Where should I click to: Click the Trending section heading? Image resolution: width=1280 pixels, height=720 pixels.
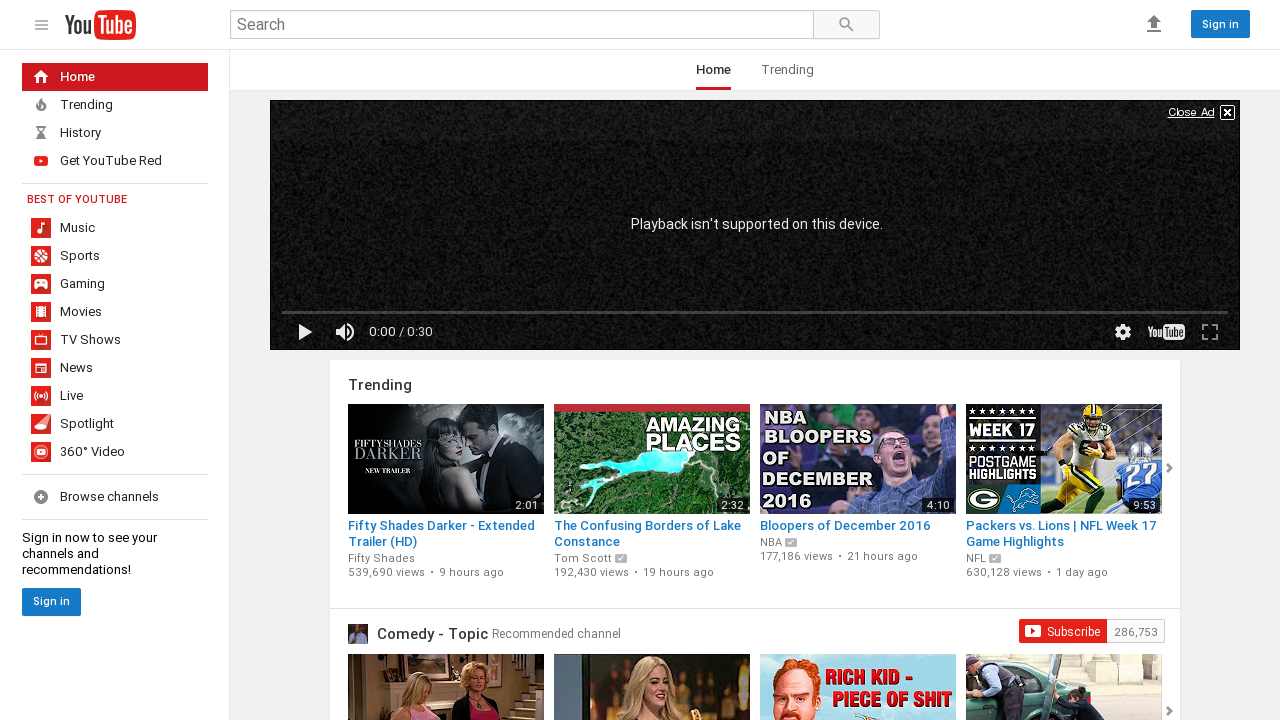click(x=380, y=385)
